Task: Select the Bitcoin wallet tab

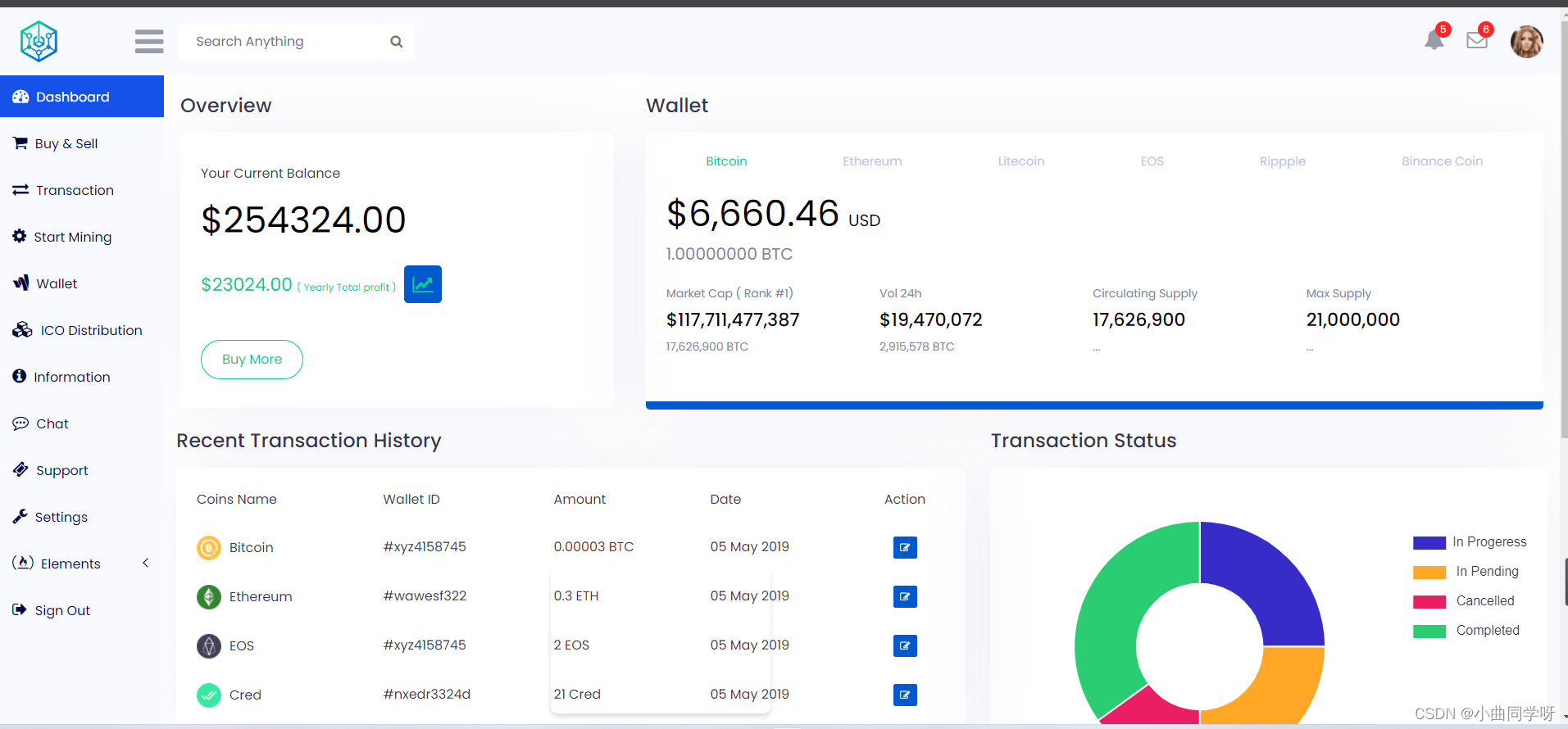Action: pos(726,161)
